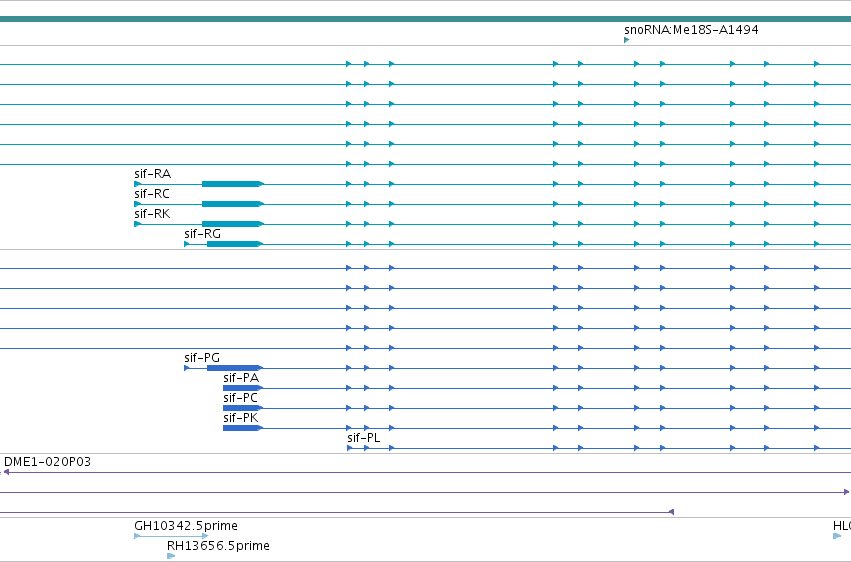Select the sif-RK transcript label
The image size is (851, 562).
click(152, 214)
